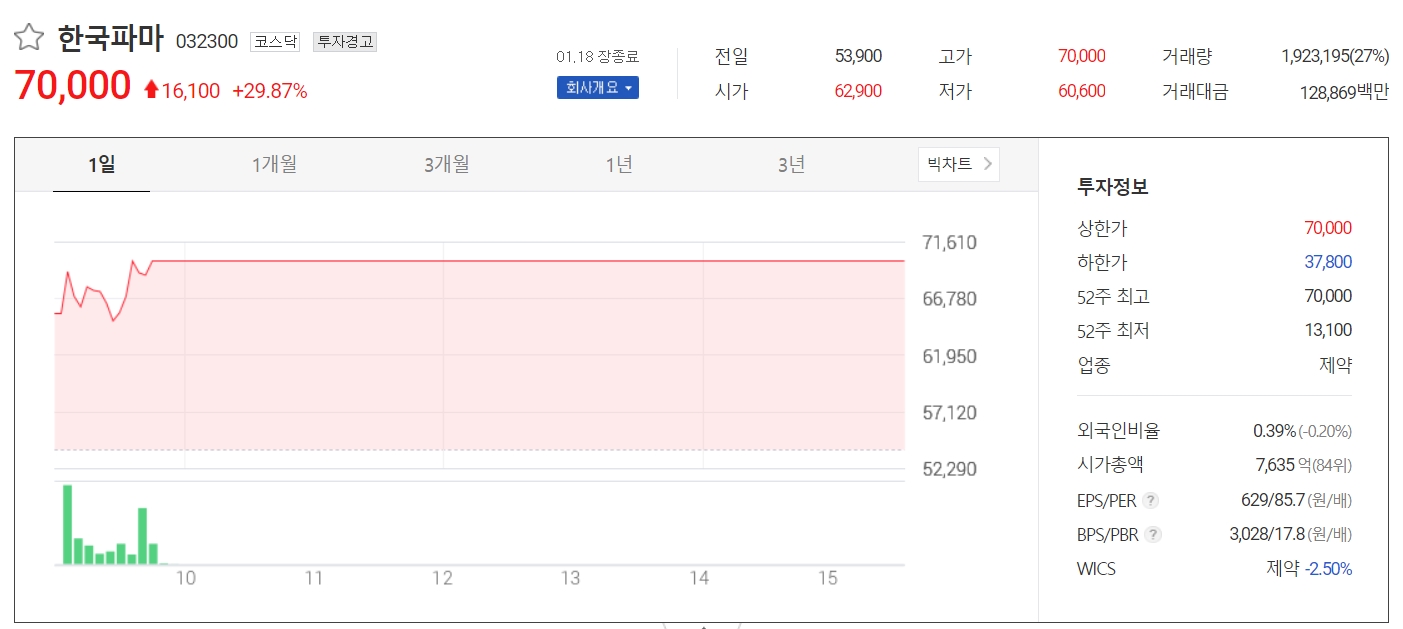Click the 하한가 value 37,800
This screenshot has width=1403, height=629.
[1328, 262]
